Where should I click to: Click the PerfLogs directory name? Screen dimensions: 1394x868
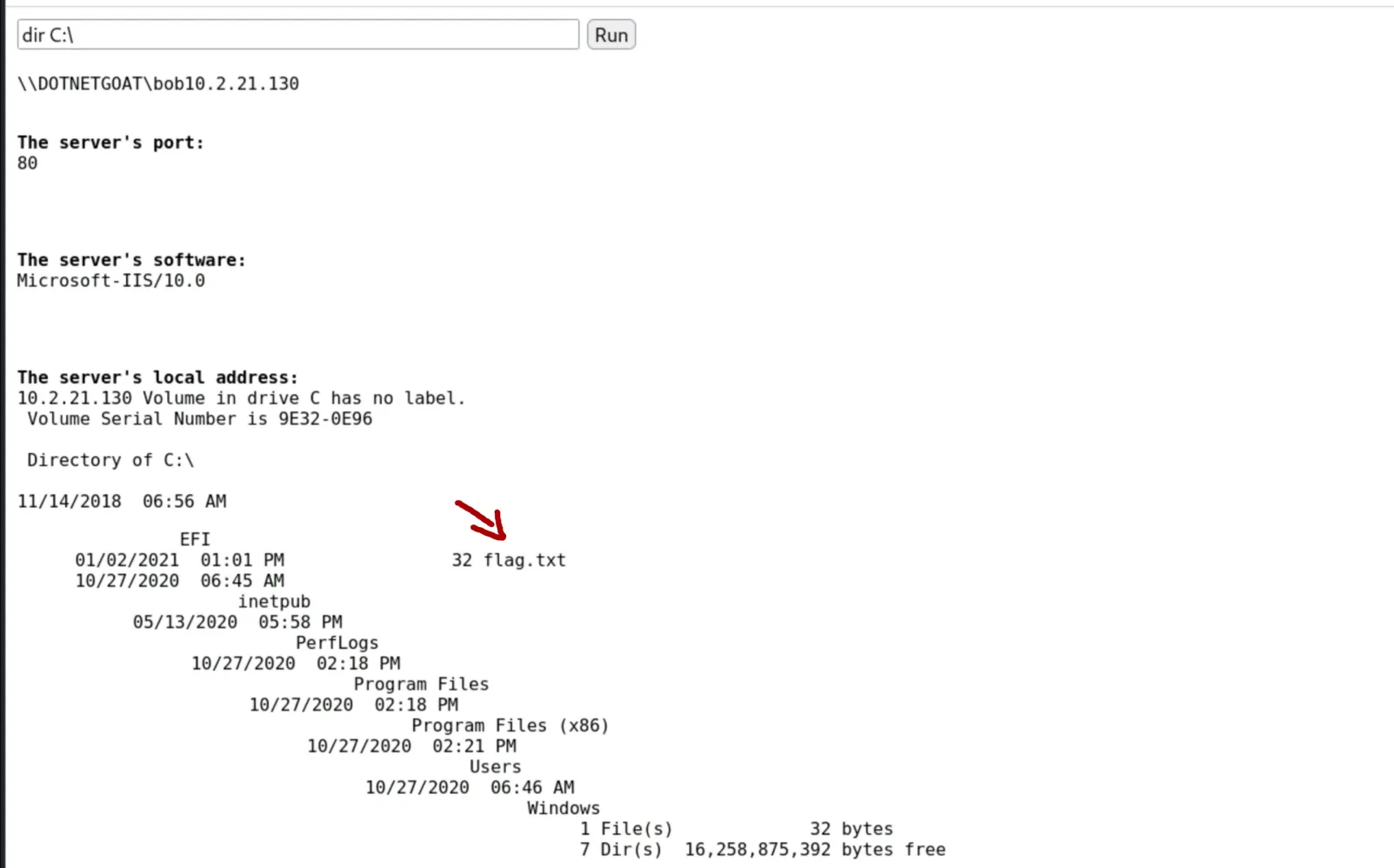tap(337, 643)
